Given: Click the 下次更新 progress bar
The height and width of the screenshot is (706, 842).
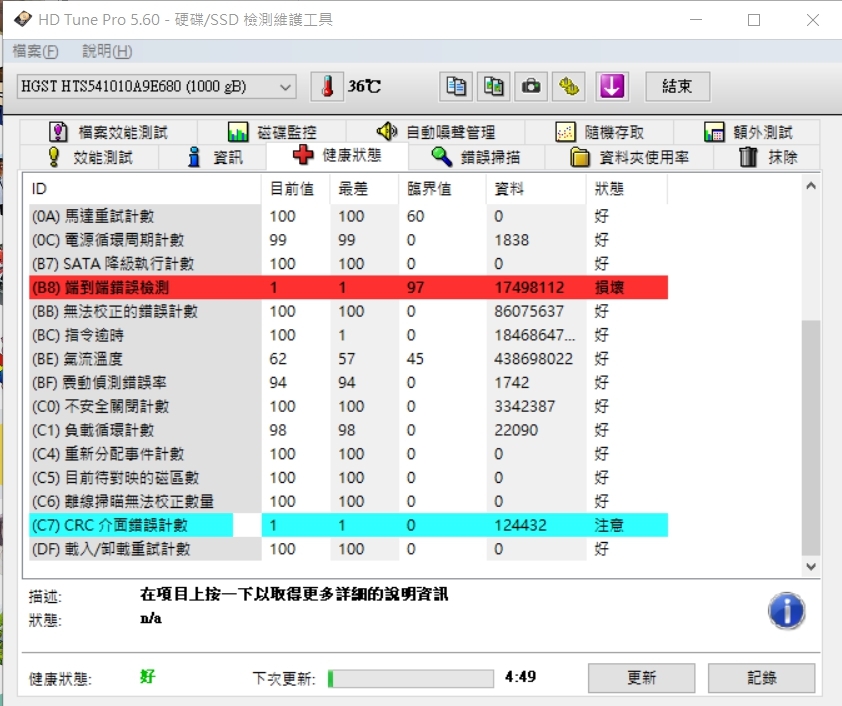Looking at the screenshot, I should tap(410, 679).
